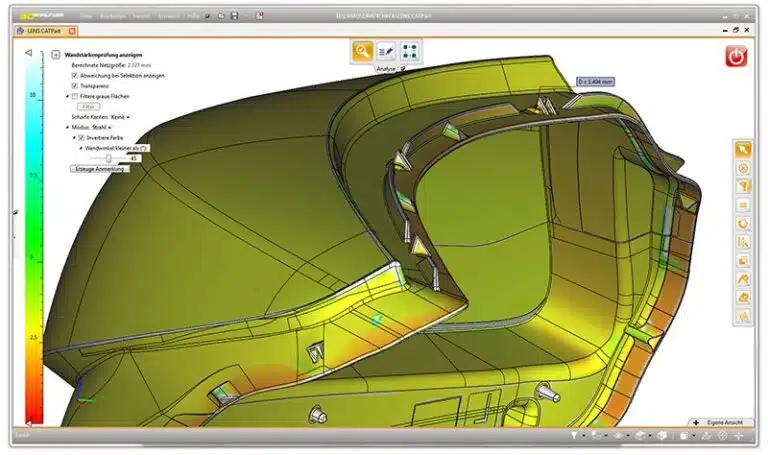Uncheck the Transparenz checkbox

(75, 85)
